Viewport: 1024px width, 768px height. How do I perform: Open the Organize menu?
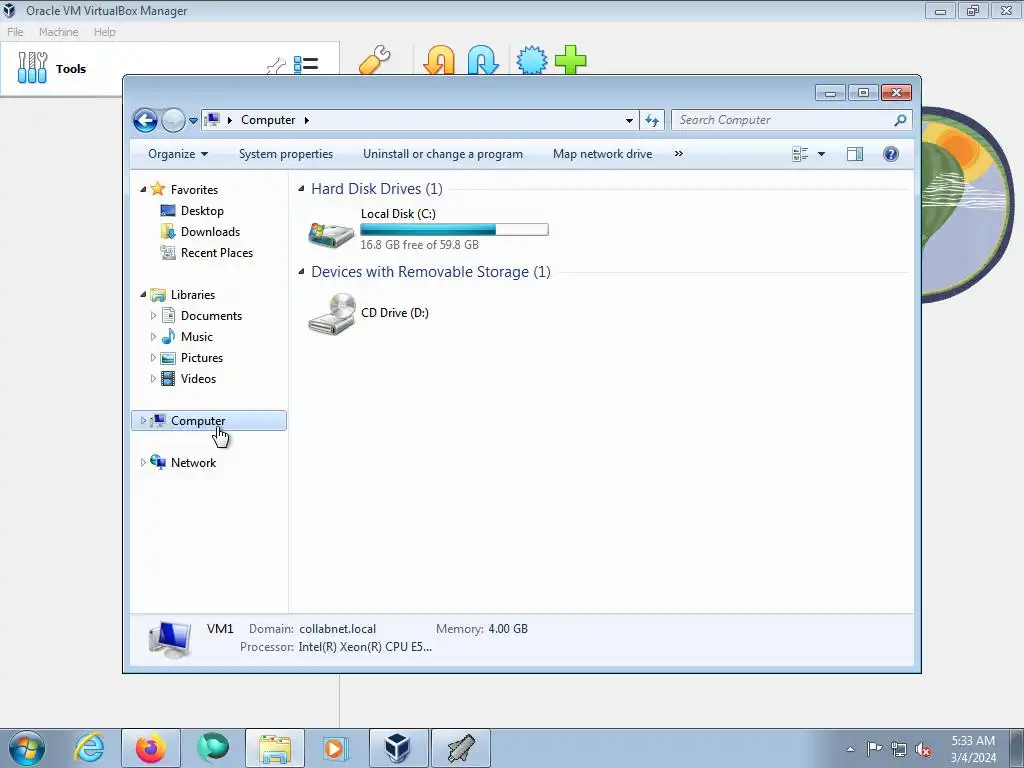pos(178,154)
